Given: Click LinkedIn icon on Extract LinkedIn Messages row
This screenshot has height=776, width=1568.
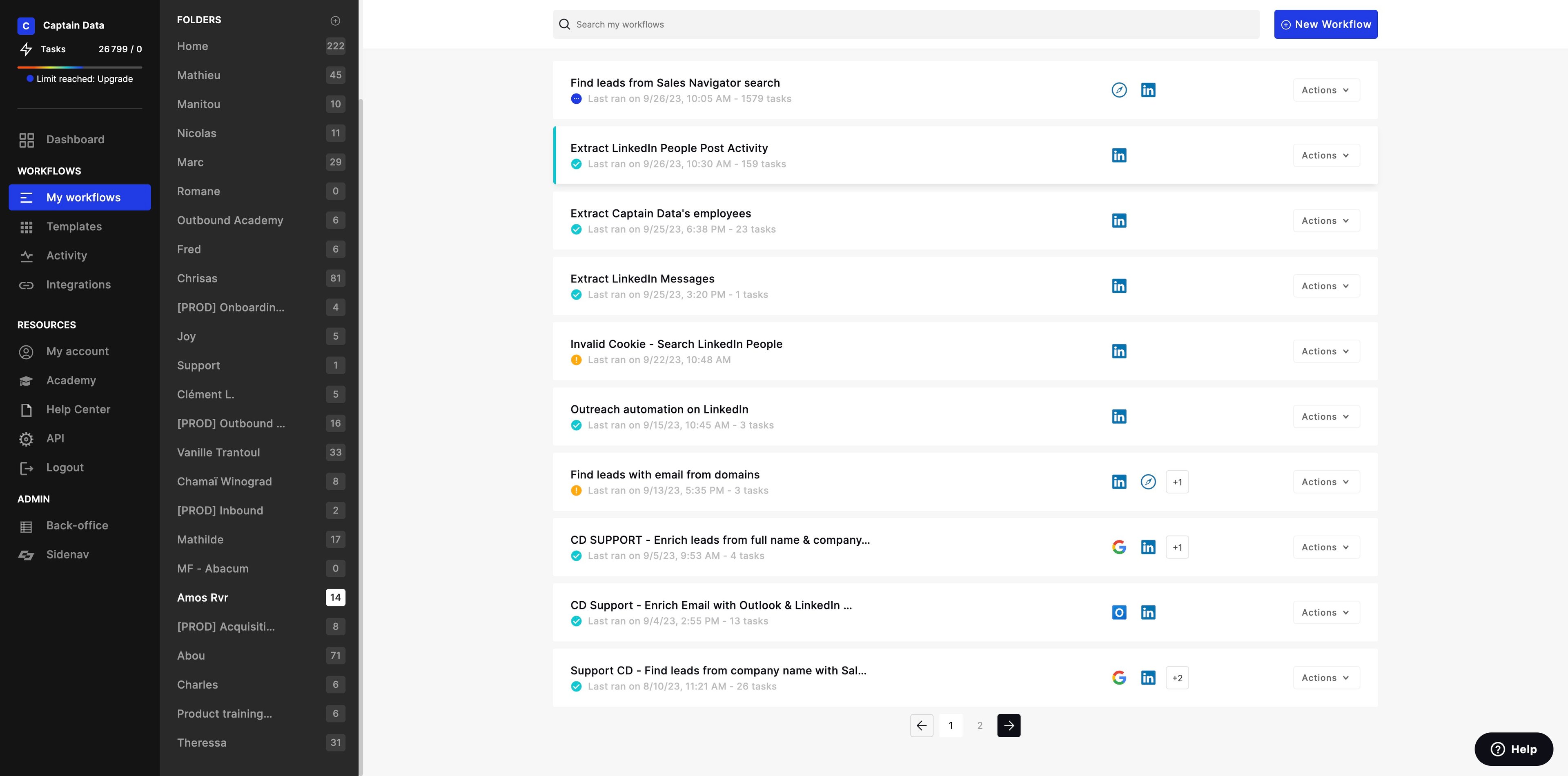Looking at the screenshot, I should pos(1119,286).
